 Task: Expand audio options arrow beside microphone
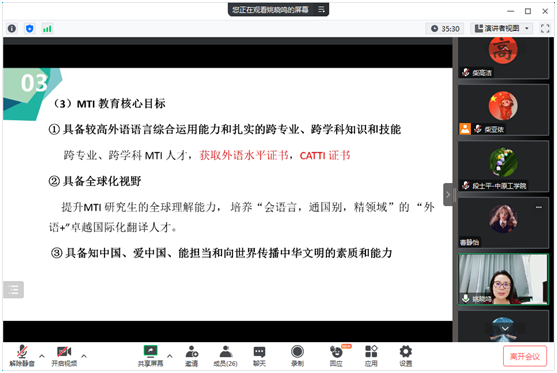click(x=42, y=356)
